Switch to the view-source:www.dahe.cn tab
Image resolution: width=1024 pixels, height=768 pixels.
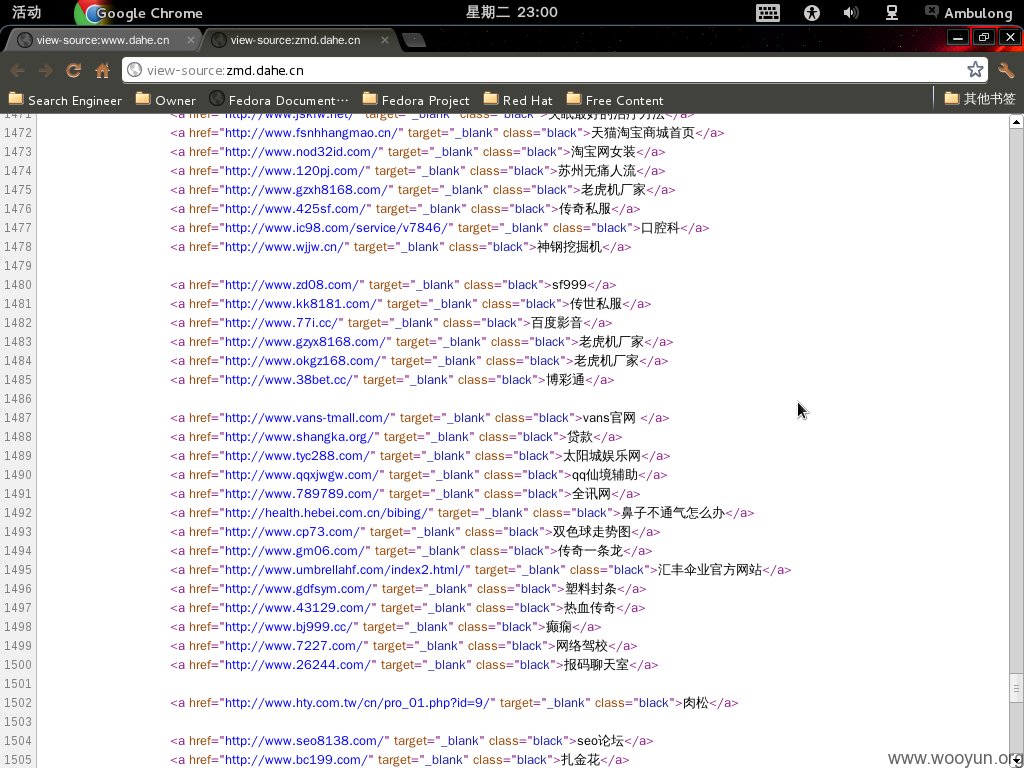click(103, 40)
